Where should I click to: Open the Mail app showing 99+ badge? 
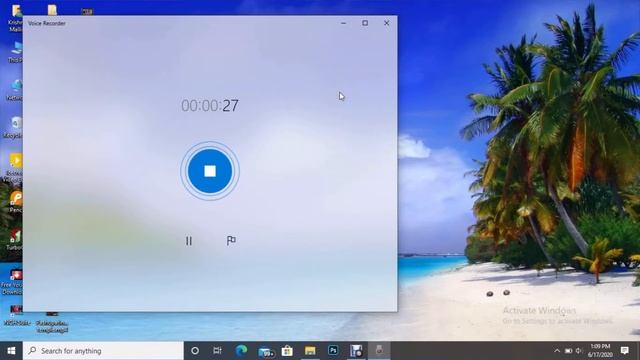point(266,351)
